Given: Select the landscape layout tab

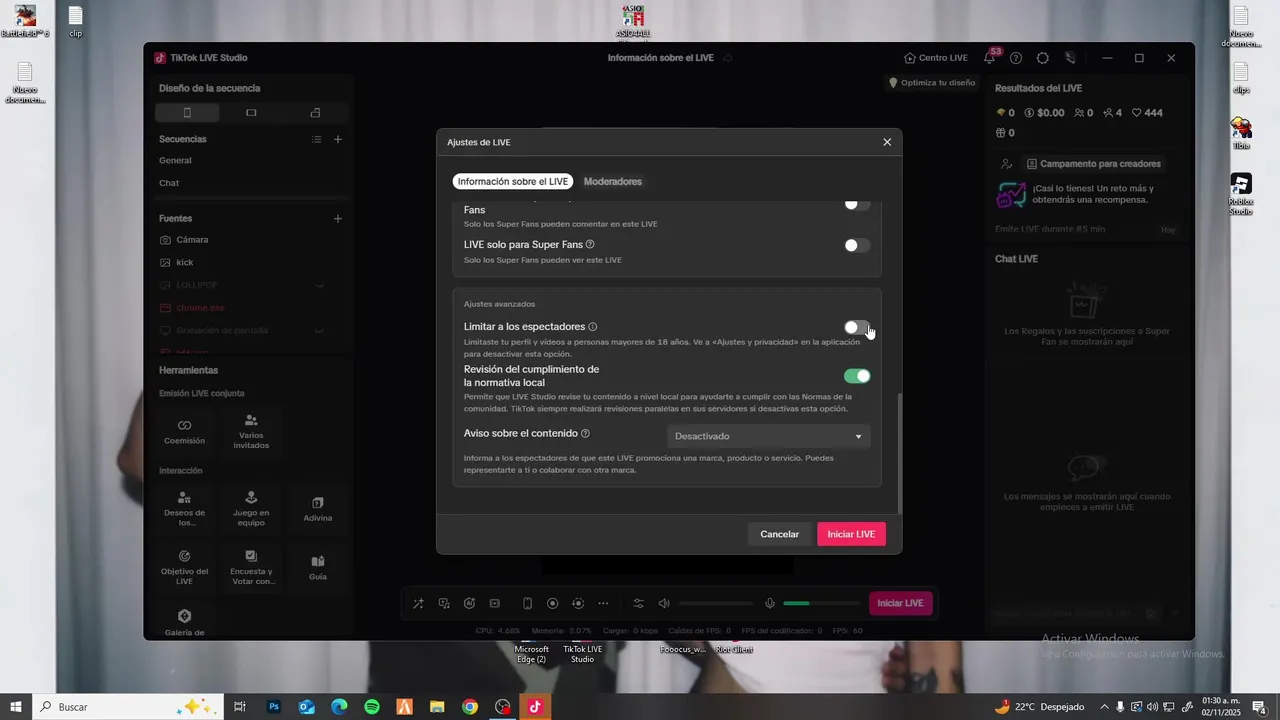Looking at the screenshot, I should pyautogui.click(x=251, y=112).
